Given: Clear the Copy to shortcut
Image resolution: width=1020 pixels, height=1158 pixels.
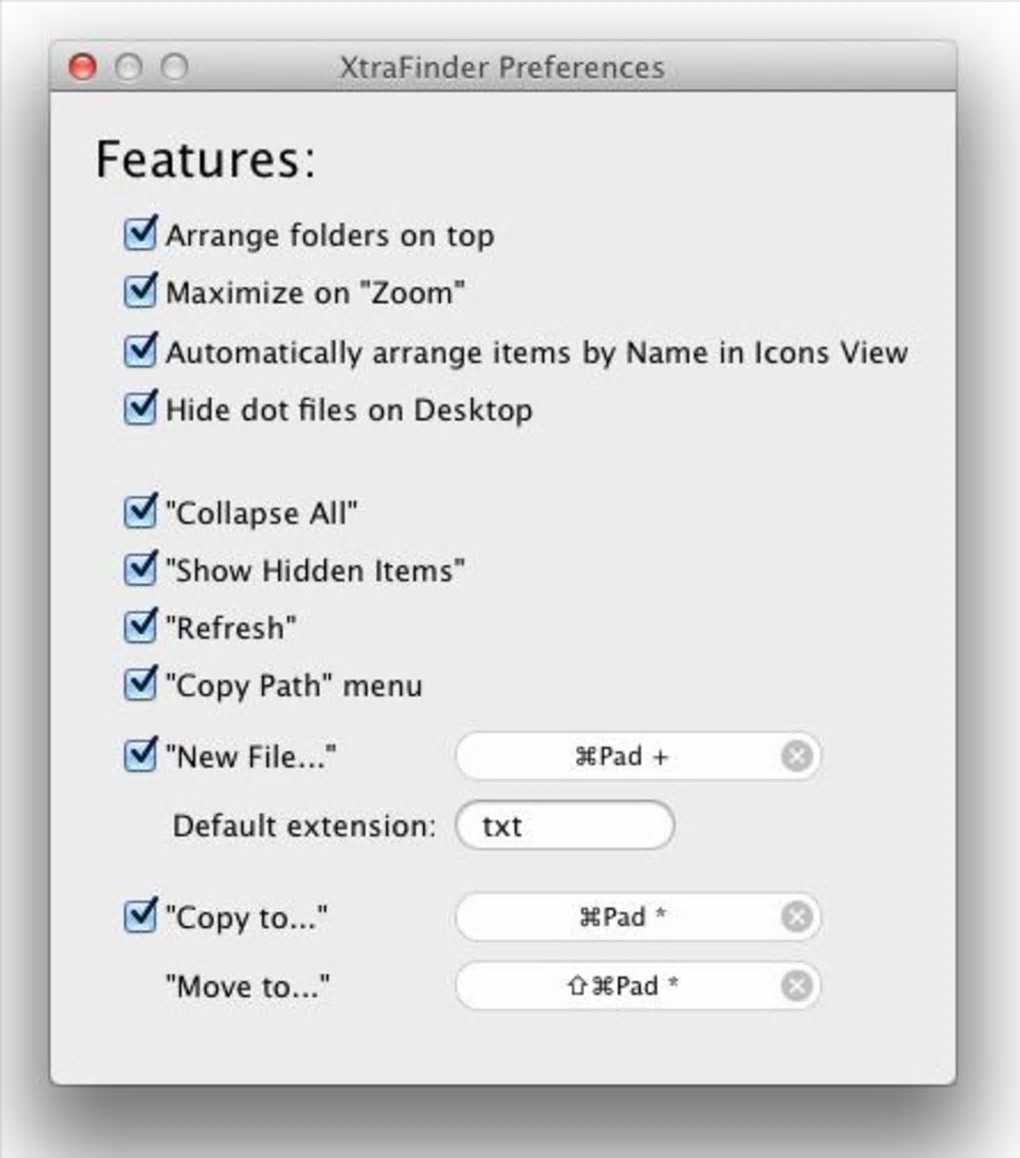Looking at the screenshot, I should 796,917.
